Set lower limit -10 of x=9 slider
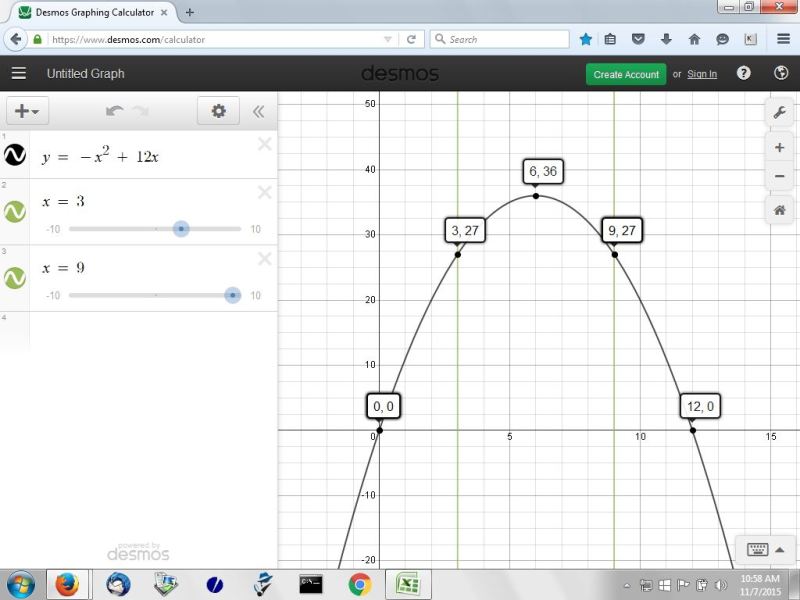This screenshot has width=800, height=600. 53,295
